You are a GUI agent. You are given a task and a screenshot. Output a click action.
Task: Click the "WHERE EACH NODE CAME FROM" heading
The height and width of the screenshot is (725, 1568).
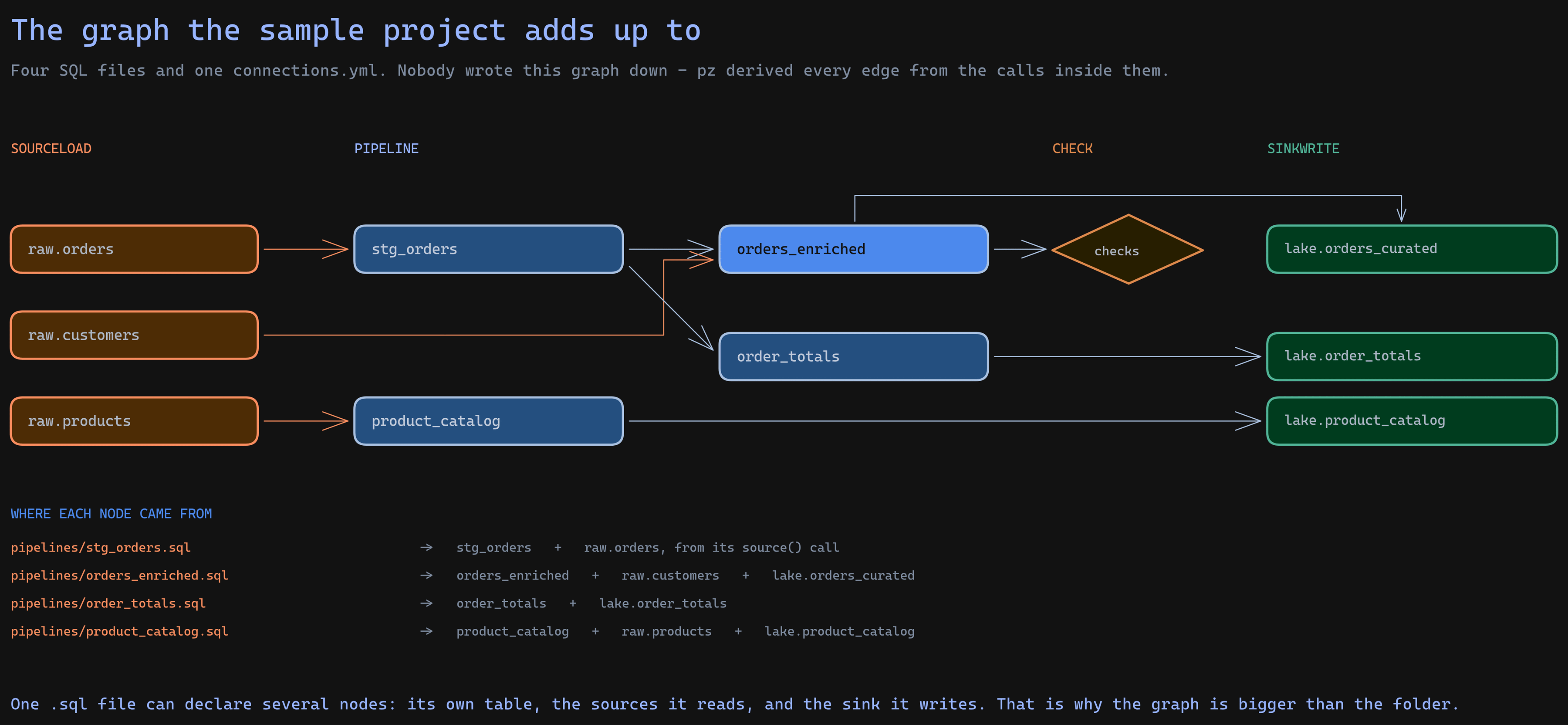click(112, 514)
